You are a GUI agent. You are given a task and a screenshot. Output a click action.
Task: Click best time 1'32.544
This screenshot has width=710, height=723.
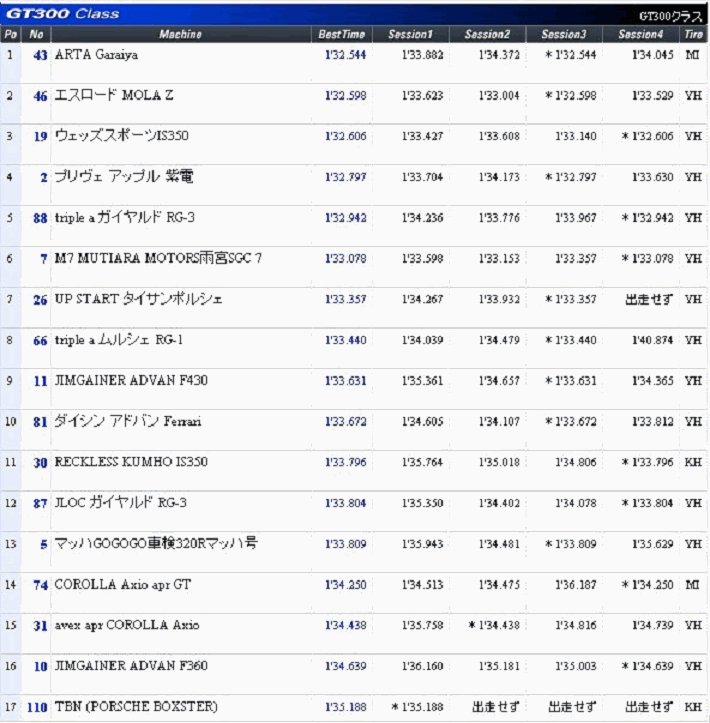pyautogui.click(x=345, y=55)
